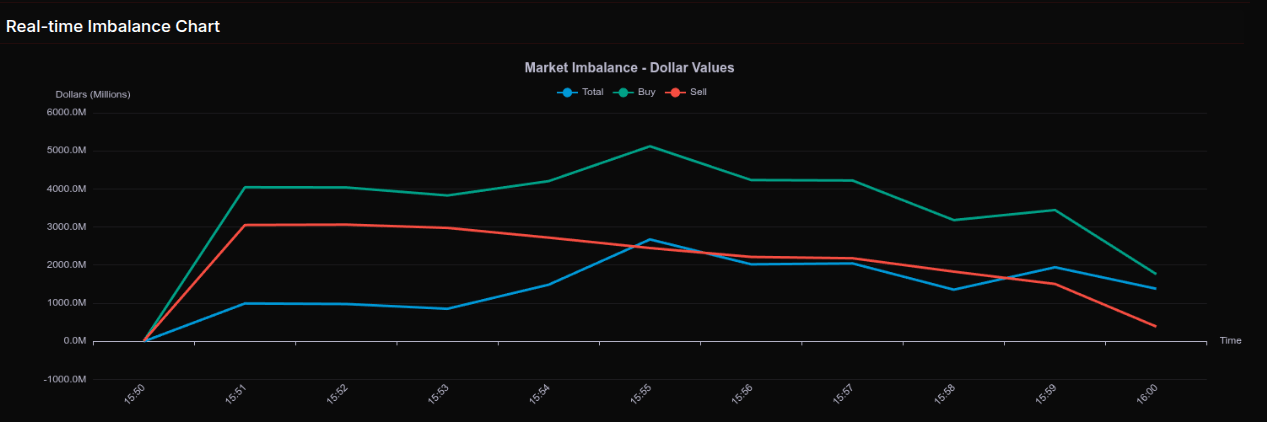
Task: Click the Sell line endpoint at 16:00
Action: coord(1155,326)
